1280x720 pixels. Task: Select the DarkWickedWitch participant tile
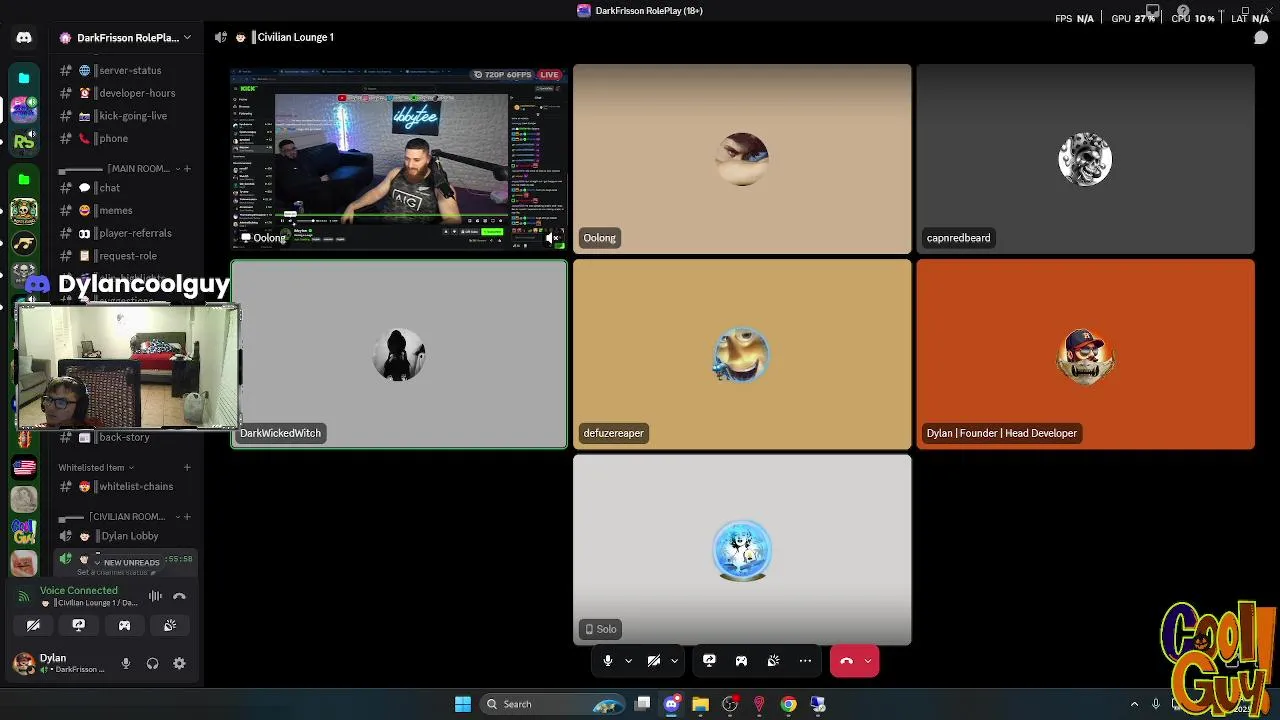click(x=399, y=354)
